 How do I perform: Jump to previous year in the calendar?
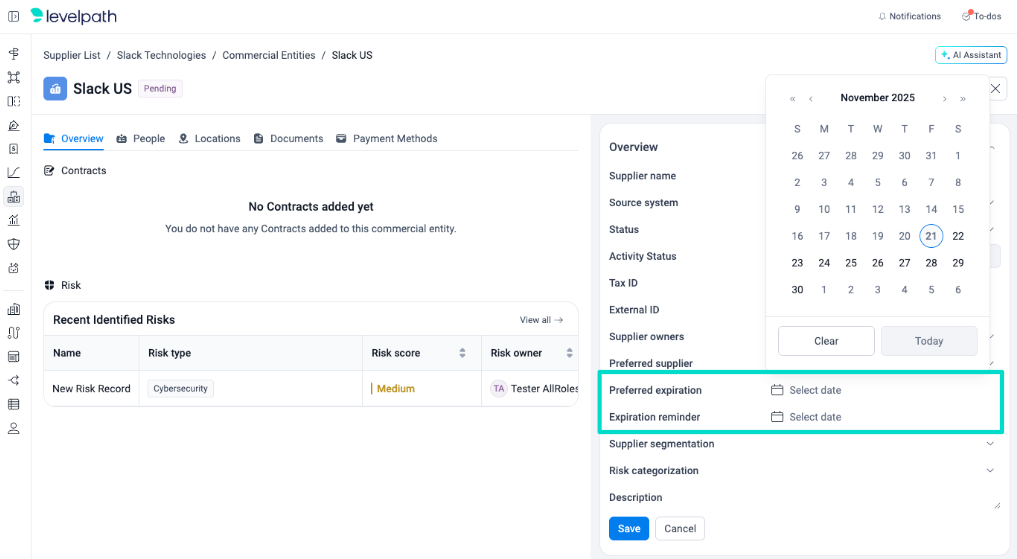coord(793,98)
